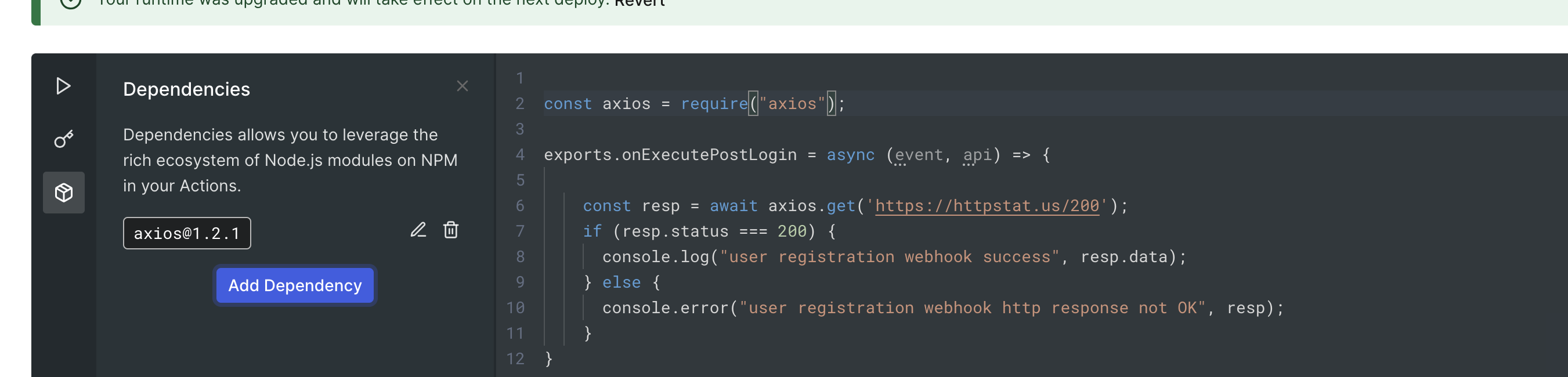Click the 'await' keyword on line 6

[x=734, y=205]
